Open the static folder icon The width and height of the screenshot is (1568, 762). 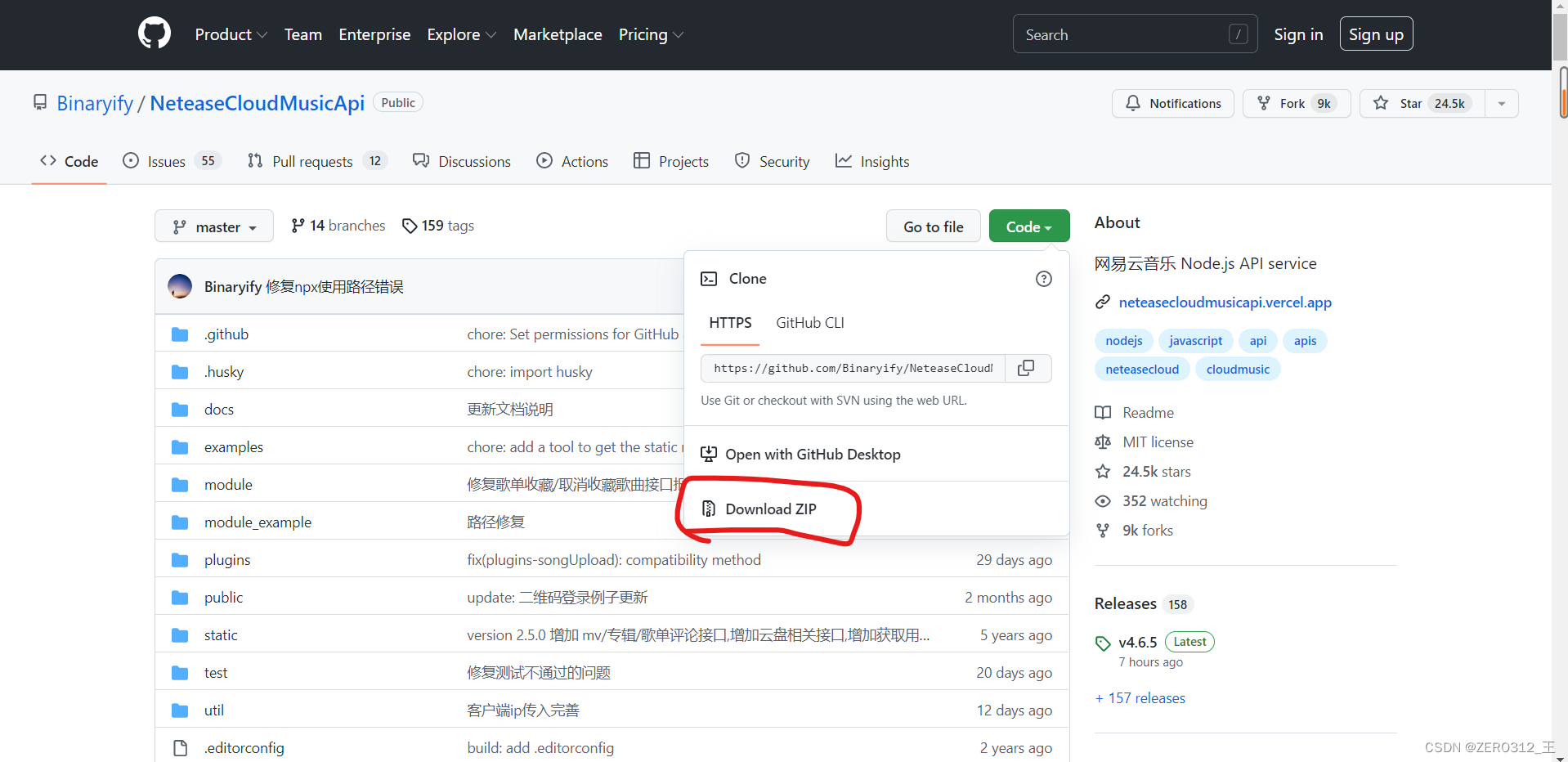(180, 635)
